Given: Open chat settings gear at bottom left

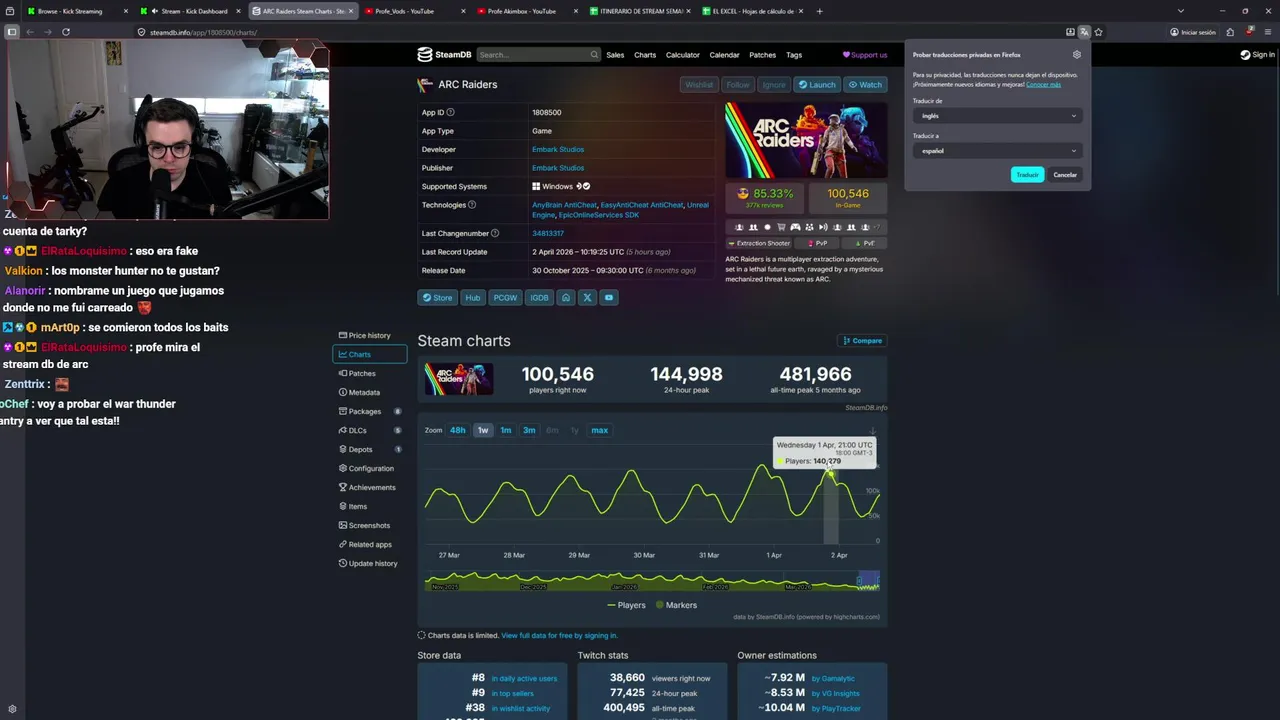Looking at the screenshot, I should [12, 709].
